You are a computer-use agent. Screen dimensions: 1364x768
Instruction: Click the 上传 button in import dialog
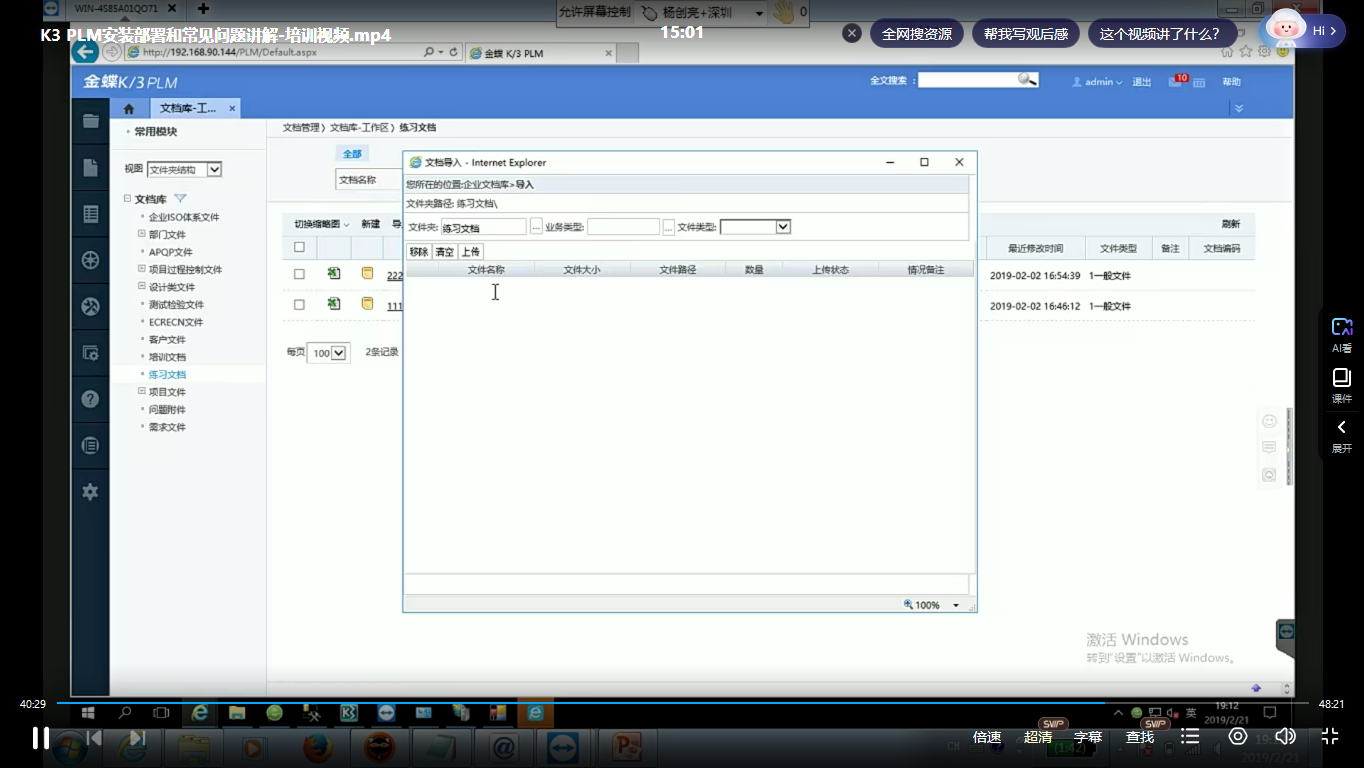(x=470, y=252)
